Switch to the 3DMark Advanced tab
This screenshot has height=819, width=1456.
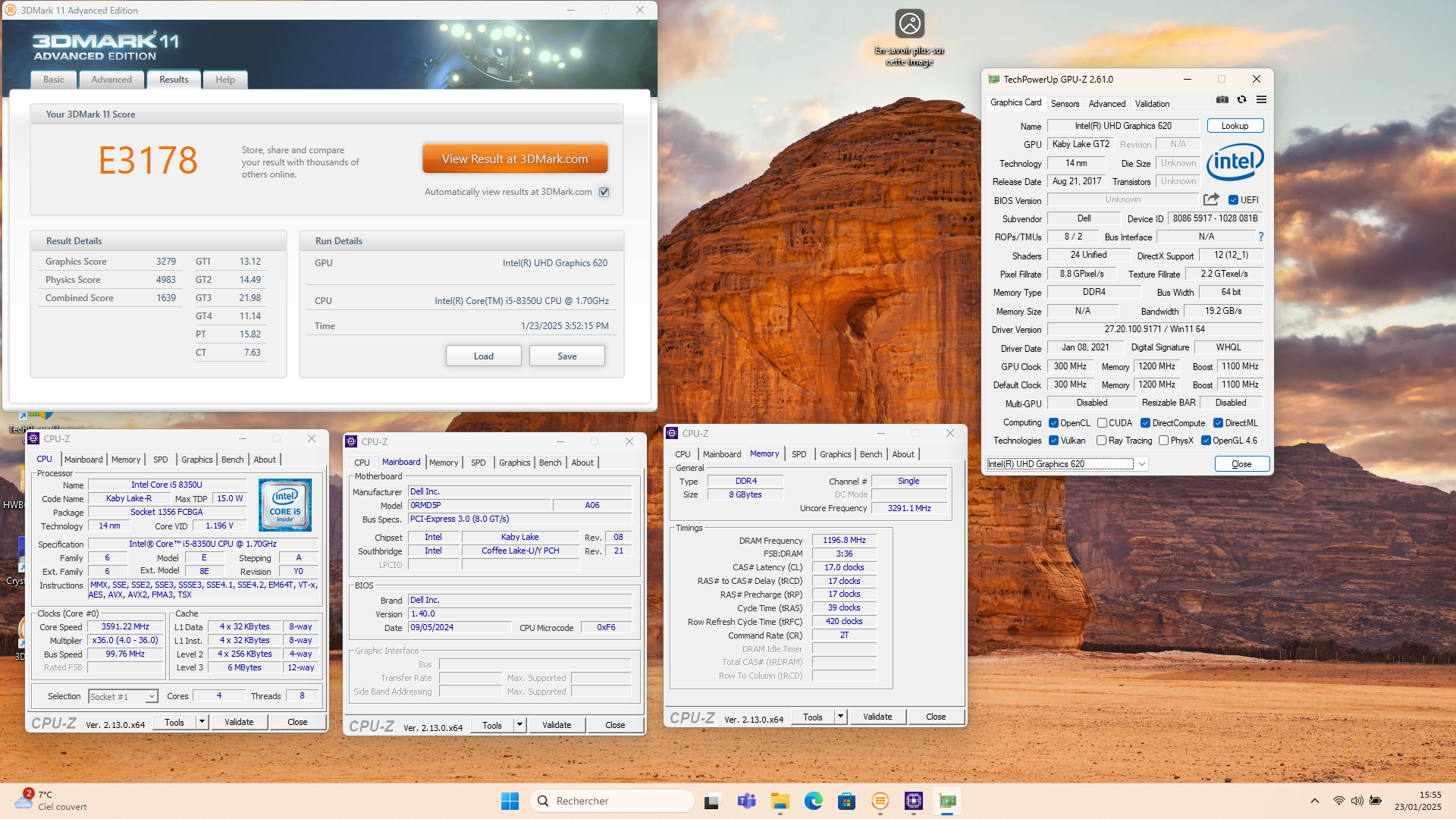tap(111, 80)
